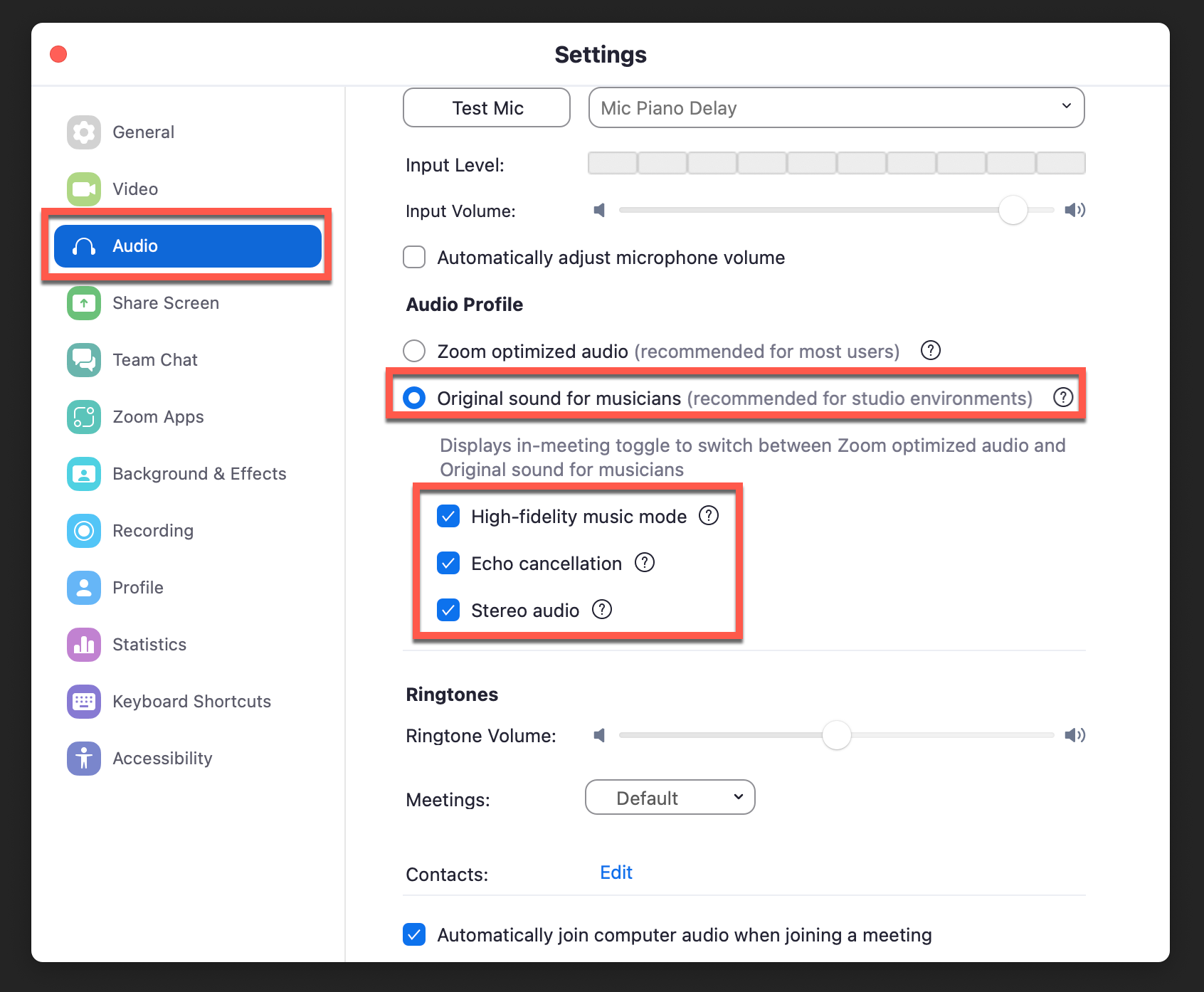
Task: Open help for Zoom optimized audio
Action: point(931,350)
